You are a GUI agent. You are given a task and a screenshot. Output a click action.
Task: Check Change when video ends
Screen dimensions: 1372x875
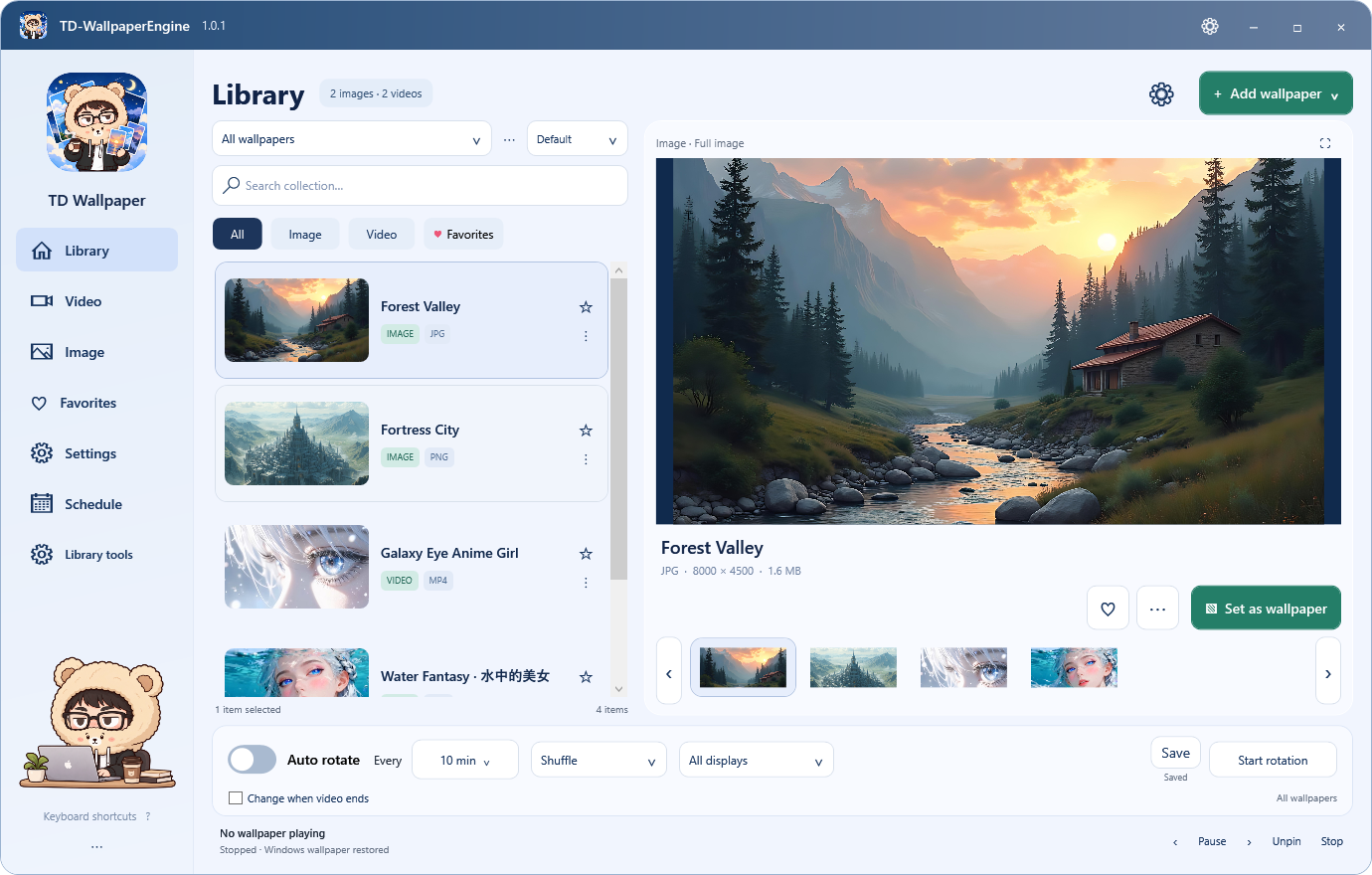pyautogui.click(x=236, y=798)
